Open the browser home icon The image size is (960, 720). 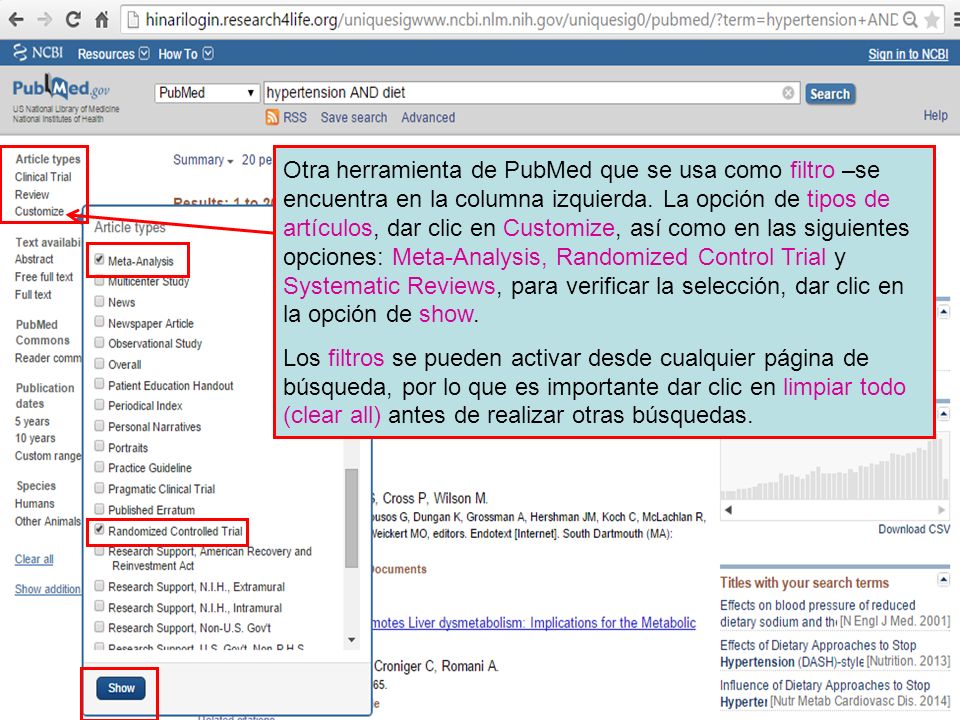102,20
